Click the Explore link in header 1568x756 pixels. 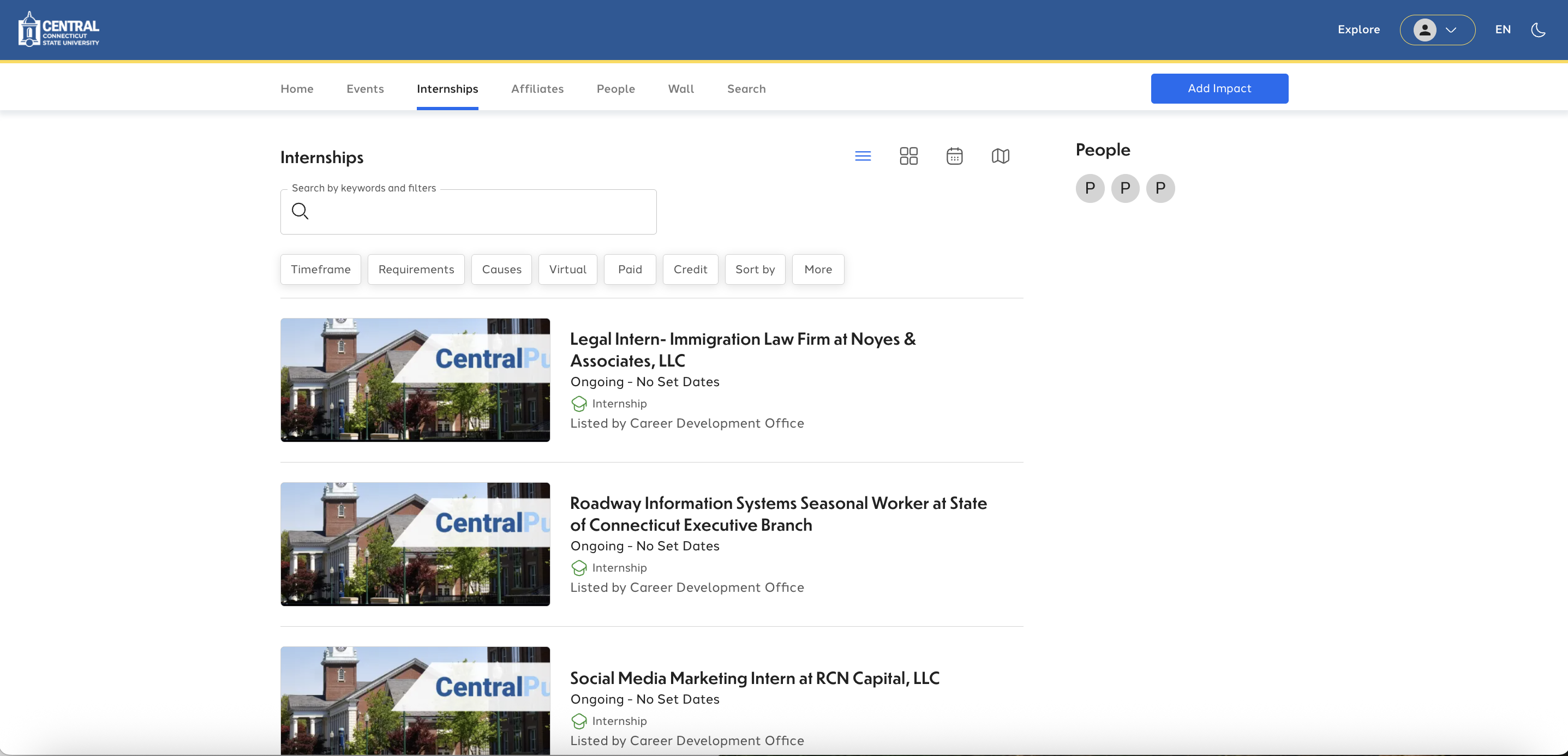click(x=1358, y=30)
